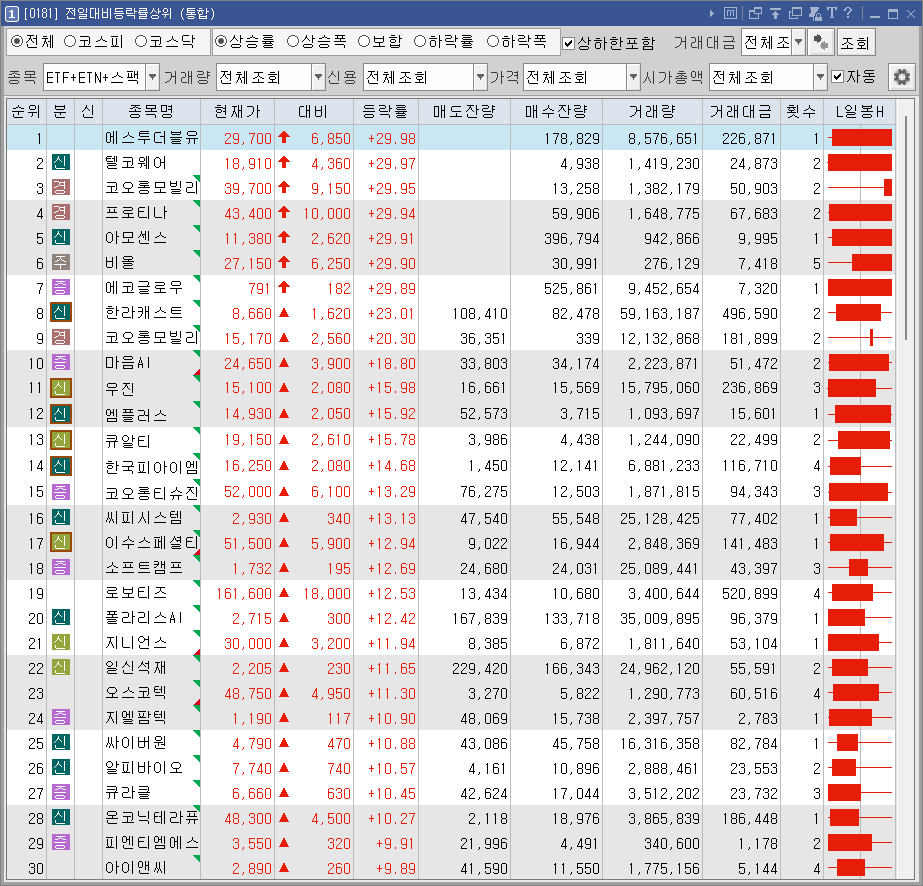
Task: Click the 증 badge in the 마음AI row
Action: (61, 363)
